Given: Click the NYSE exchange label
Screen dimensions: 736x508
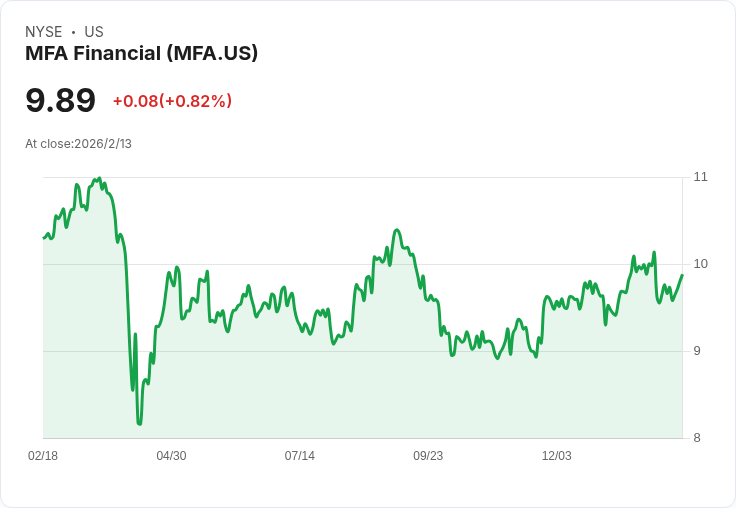Looking at the screenshot, I should pos(43,32).
